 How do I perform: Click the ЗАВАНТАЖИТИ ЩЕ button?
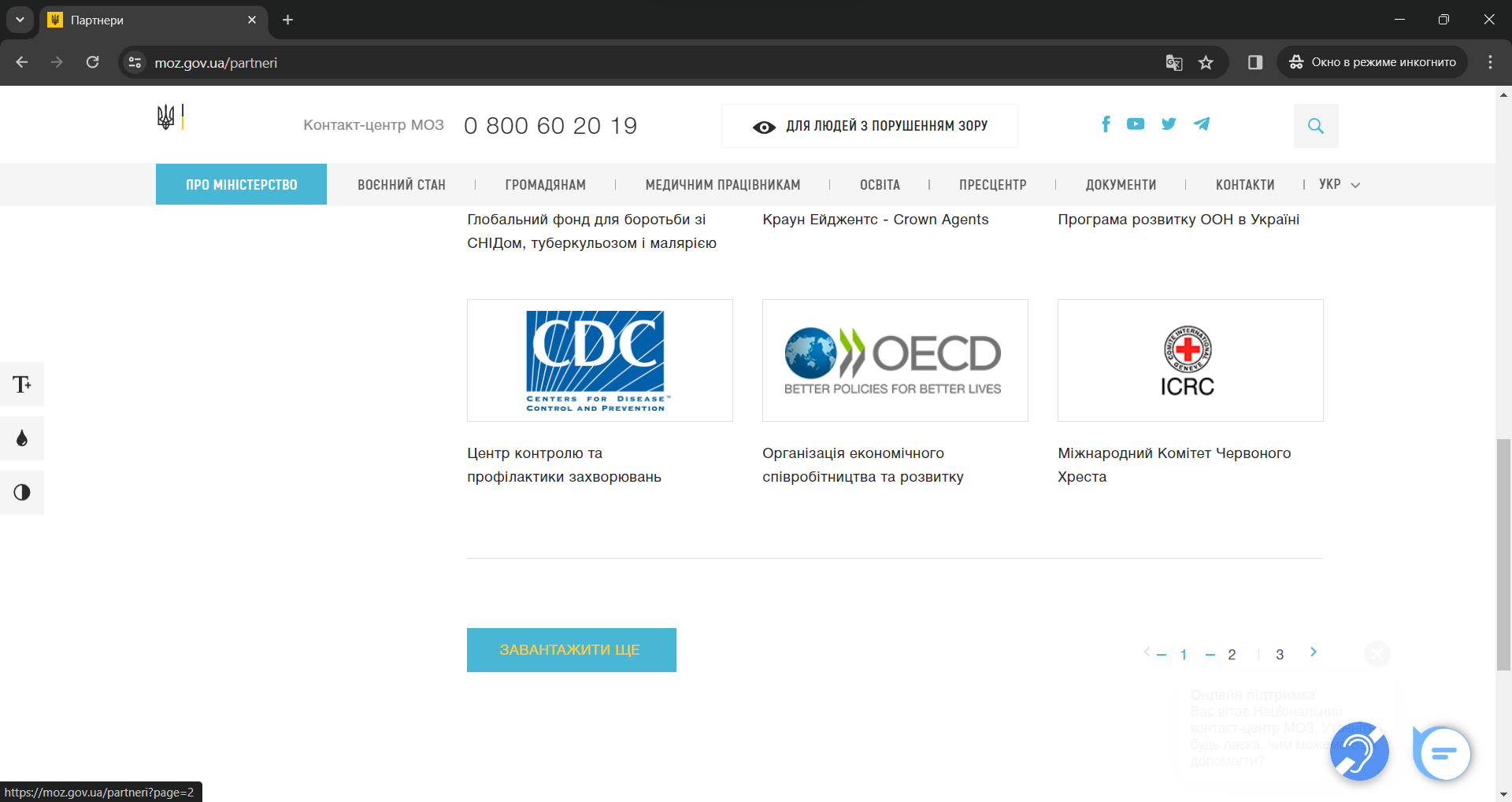click(571, 650)
